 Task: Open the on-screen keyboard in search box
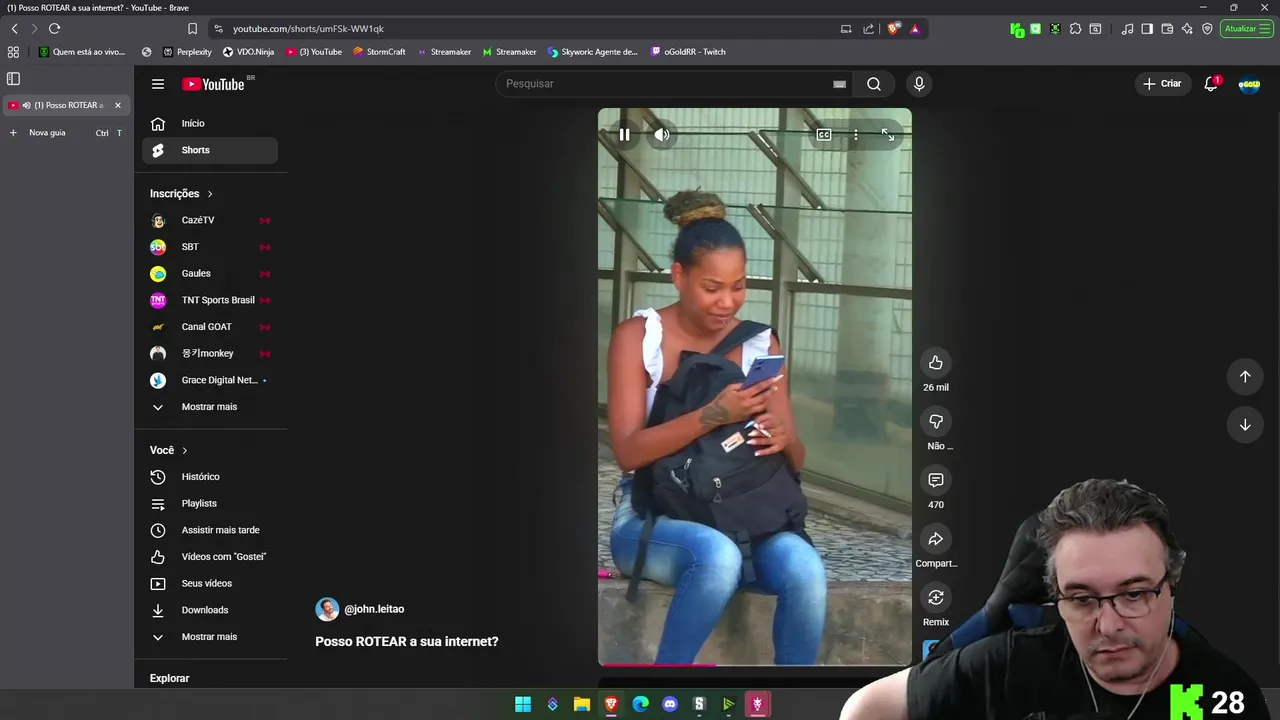click(839, 84)
